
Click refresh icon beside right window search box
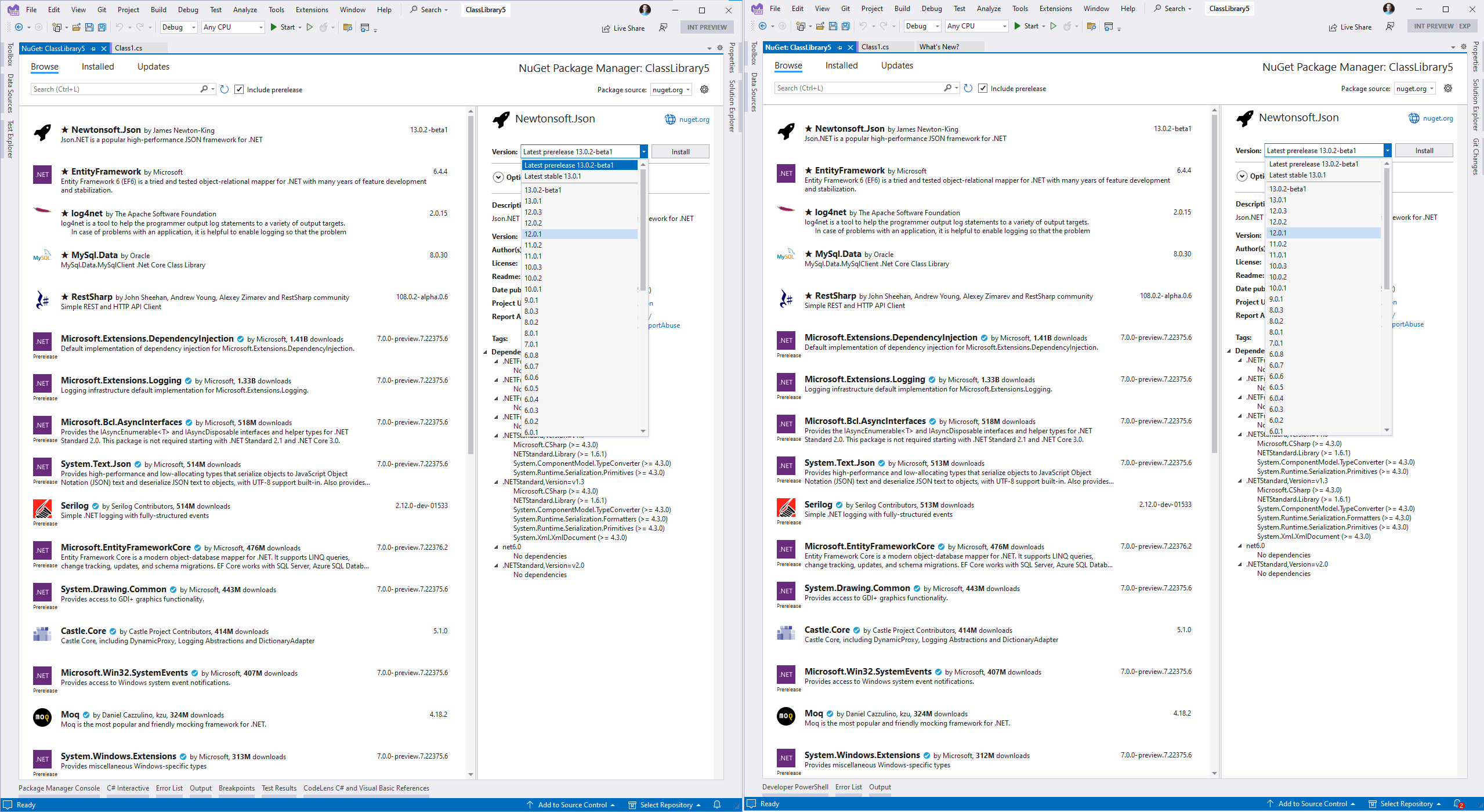968,88
